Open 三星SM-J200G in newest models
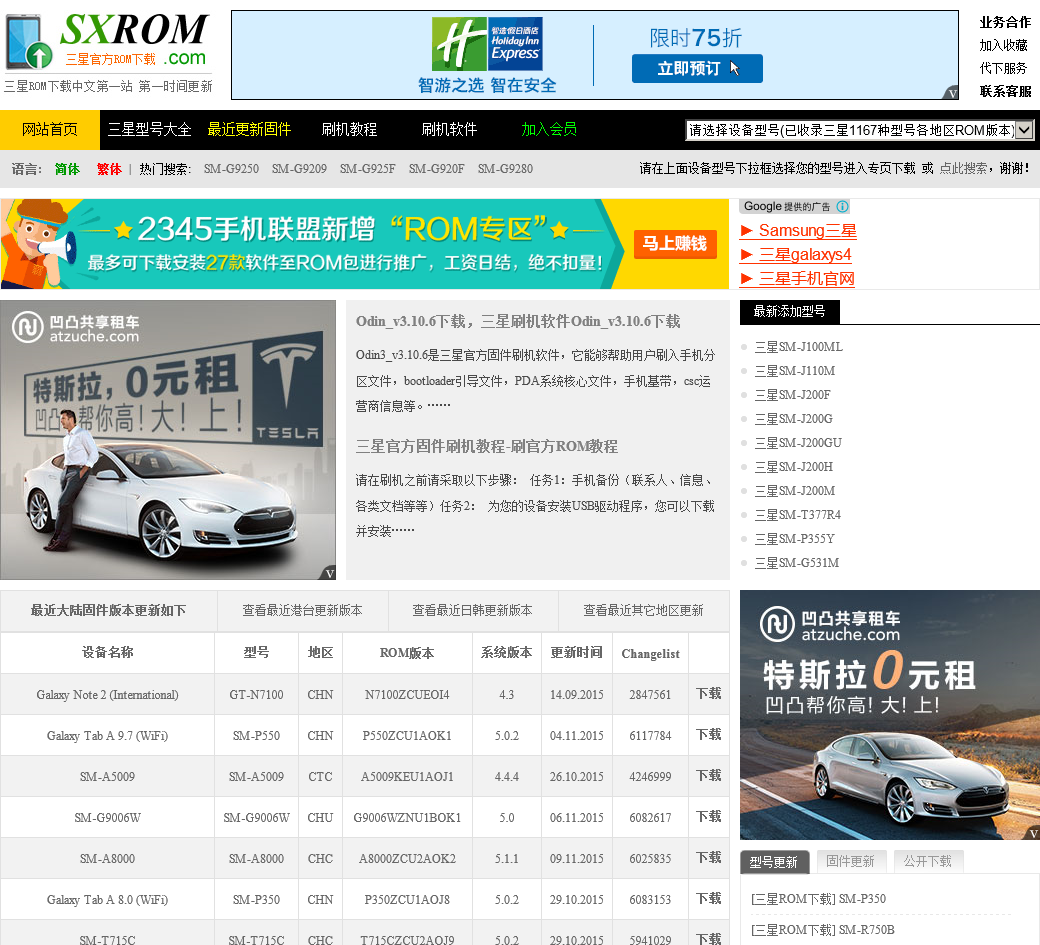Screen dimensions: 1040x945 pyautogui.click(x=793, y=419)
